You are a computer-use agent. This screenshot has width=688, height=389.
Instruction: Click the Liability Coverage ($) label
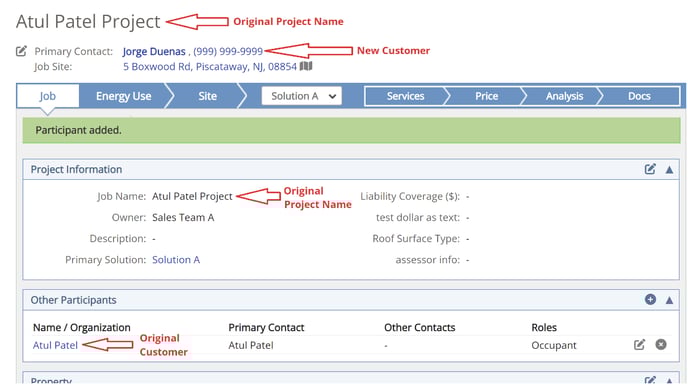click(410, 196)
